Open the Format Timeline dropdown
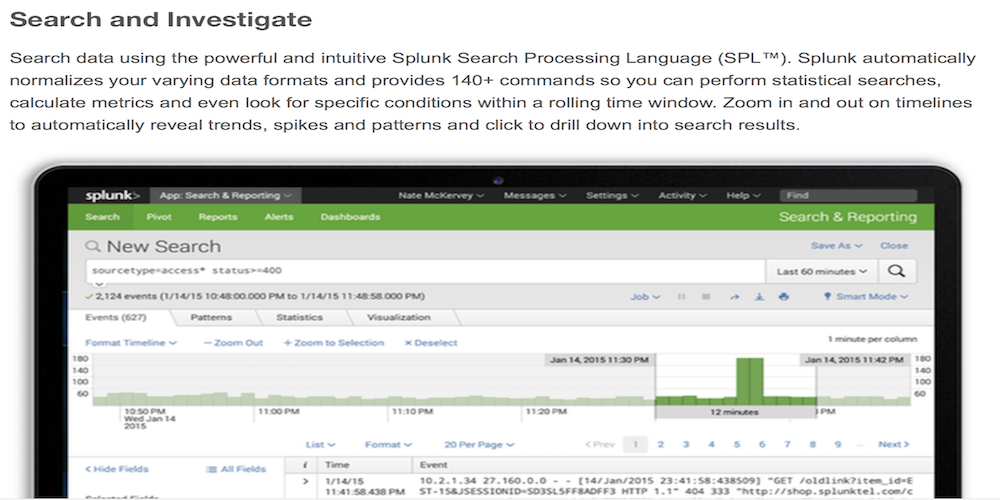Viewport: 1000px width, 500px height. pyautogui.click(x=131, y=342)
